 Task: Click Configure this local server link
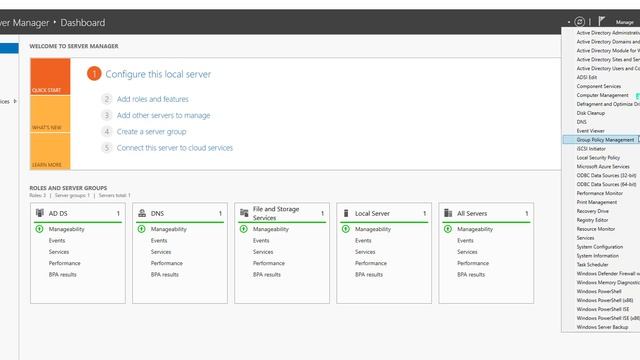(158, 74)
